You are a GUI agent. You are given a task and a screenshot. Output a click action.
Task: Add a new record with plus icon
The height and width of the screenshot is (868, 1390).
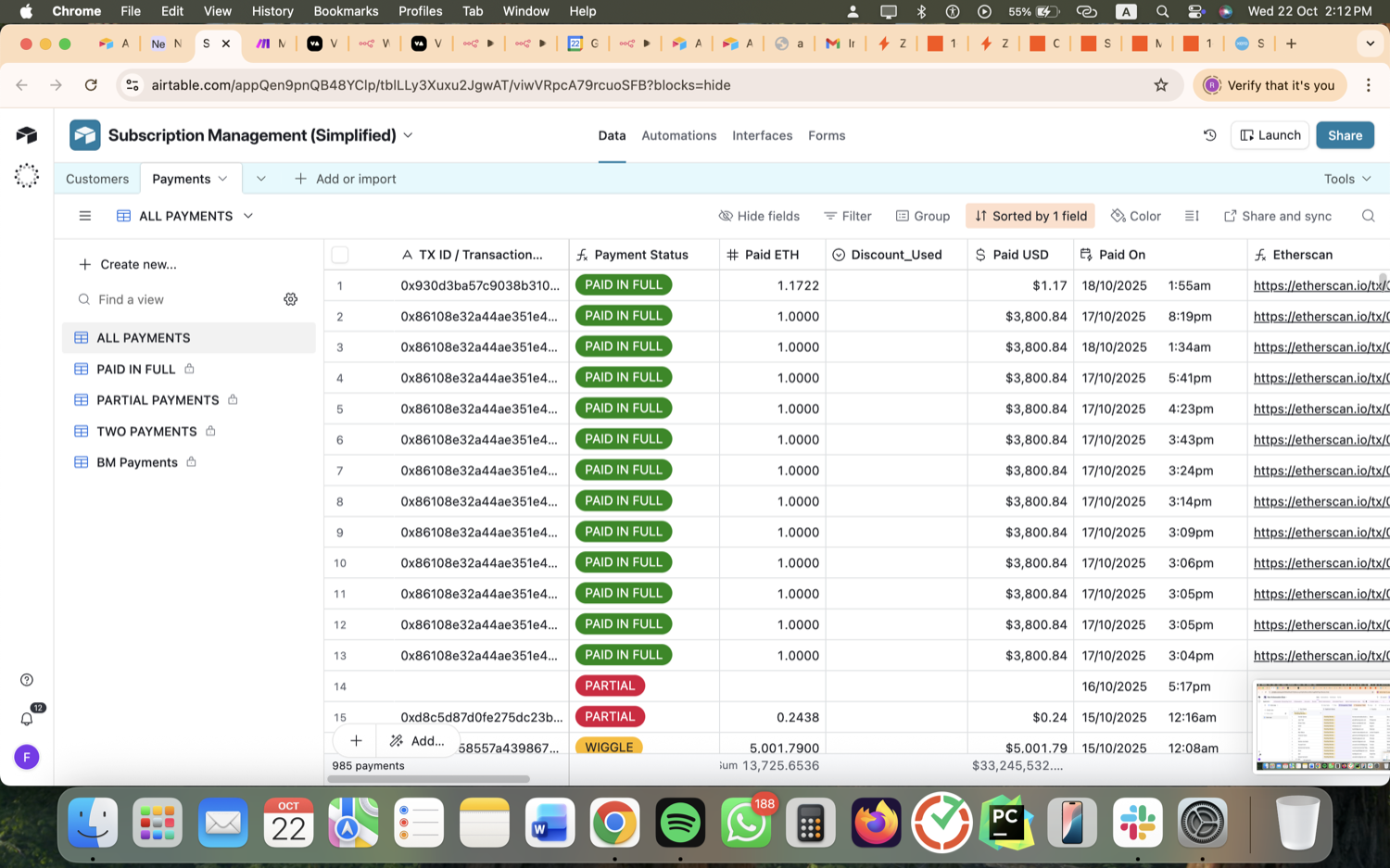tap(356, 740)
